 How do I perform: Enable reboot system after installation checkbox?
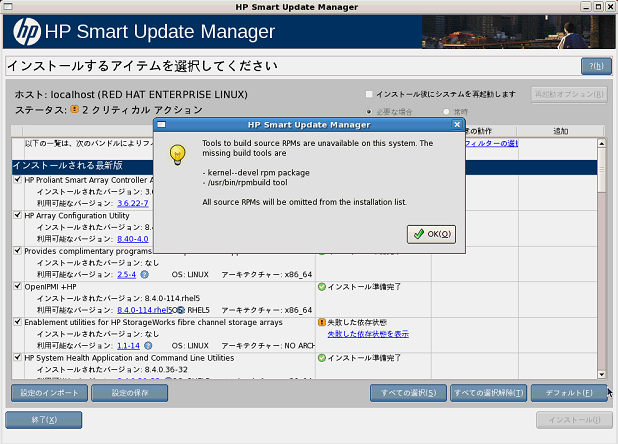coord(369,94)
